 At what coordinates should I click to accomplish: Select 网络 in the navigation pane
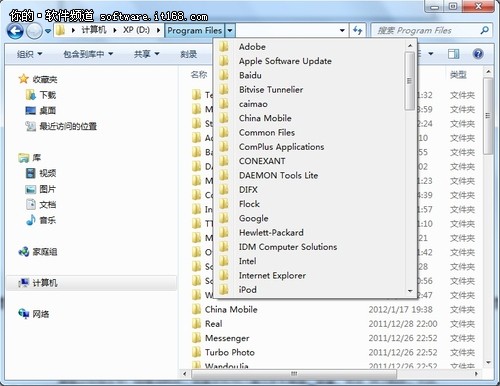pyautogui.click(x=34, y=314)
